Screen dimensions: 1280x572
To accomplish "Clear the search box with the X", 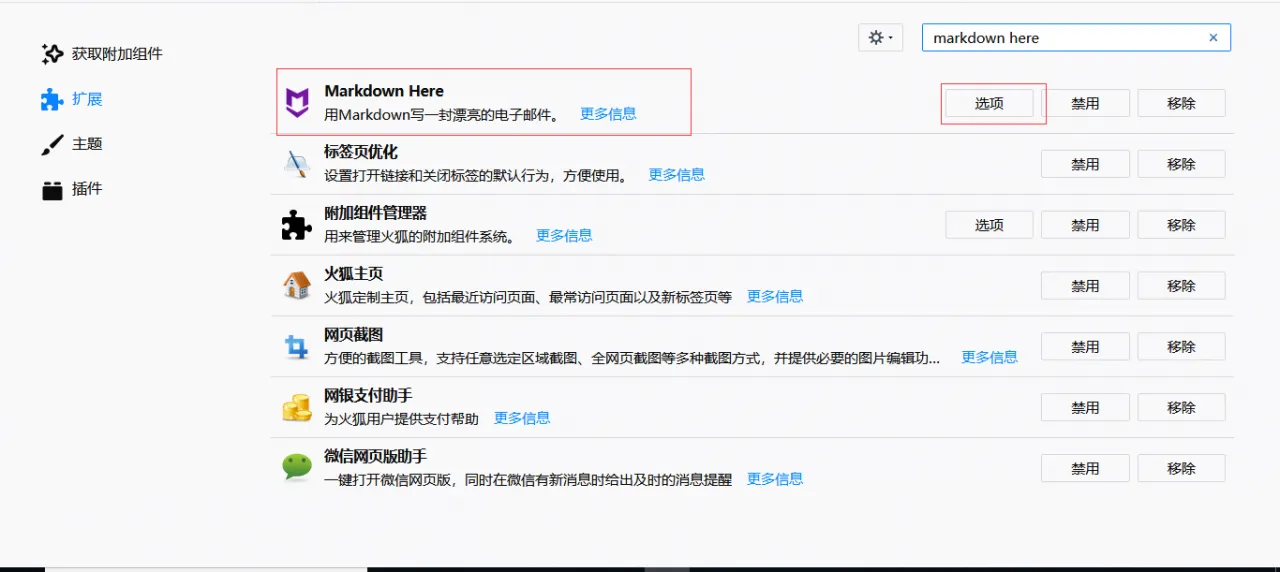I will 1213,38.
